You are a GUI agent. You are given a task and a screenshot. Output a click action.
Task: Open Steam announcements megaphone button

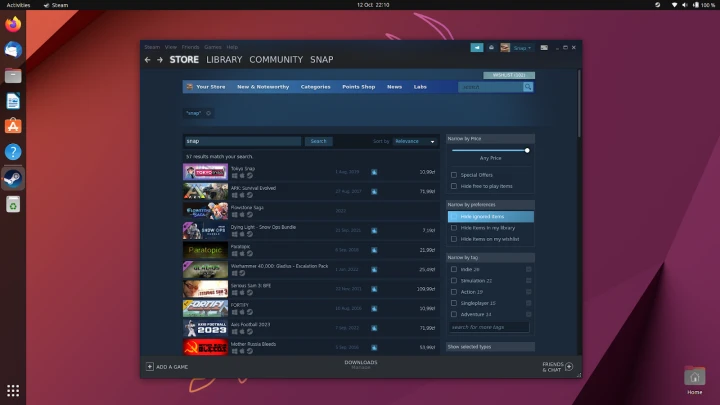tap(477, 48)
